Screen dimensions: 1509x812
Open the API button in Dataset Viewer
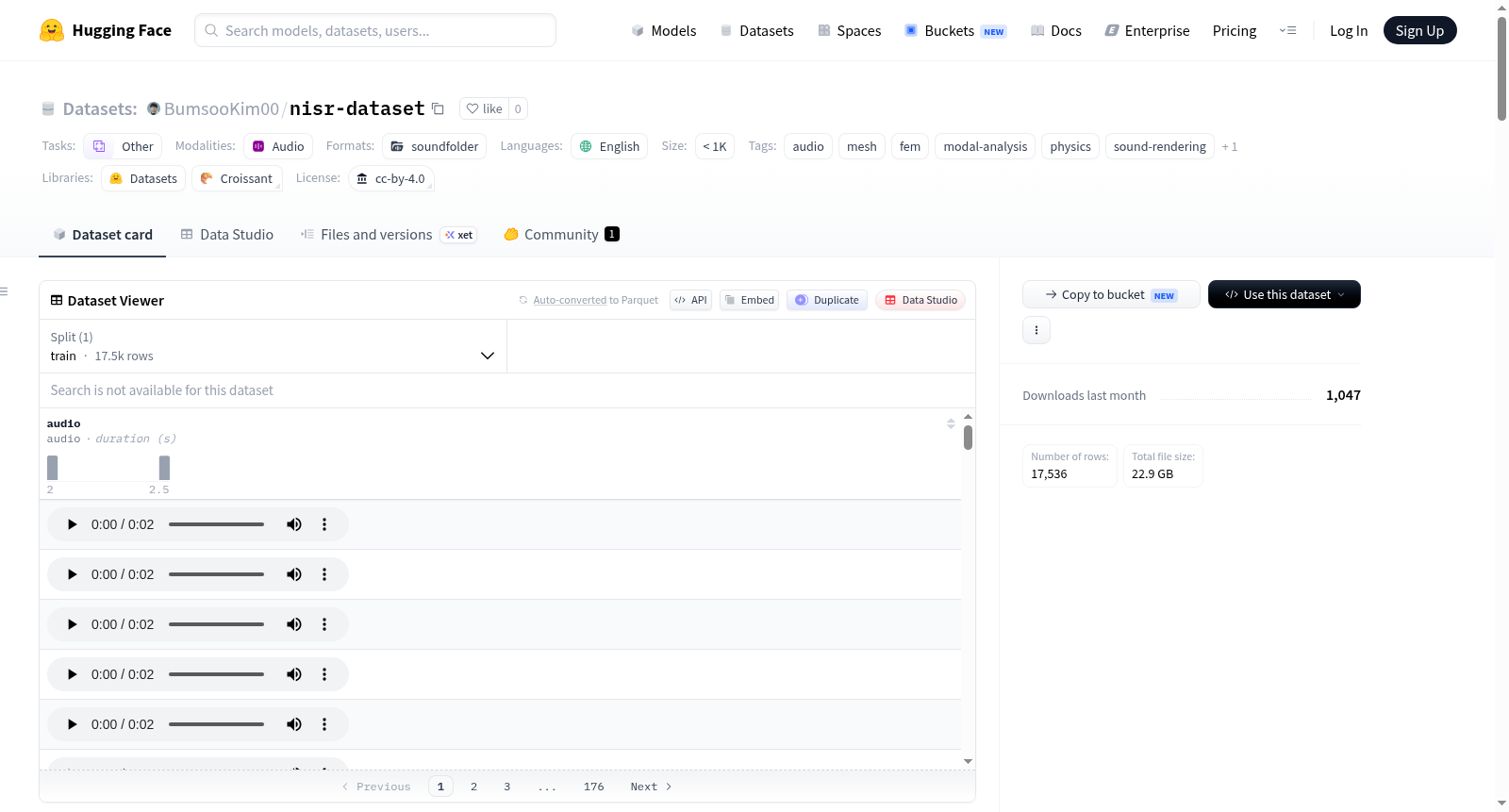[x=690, y=300]
